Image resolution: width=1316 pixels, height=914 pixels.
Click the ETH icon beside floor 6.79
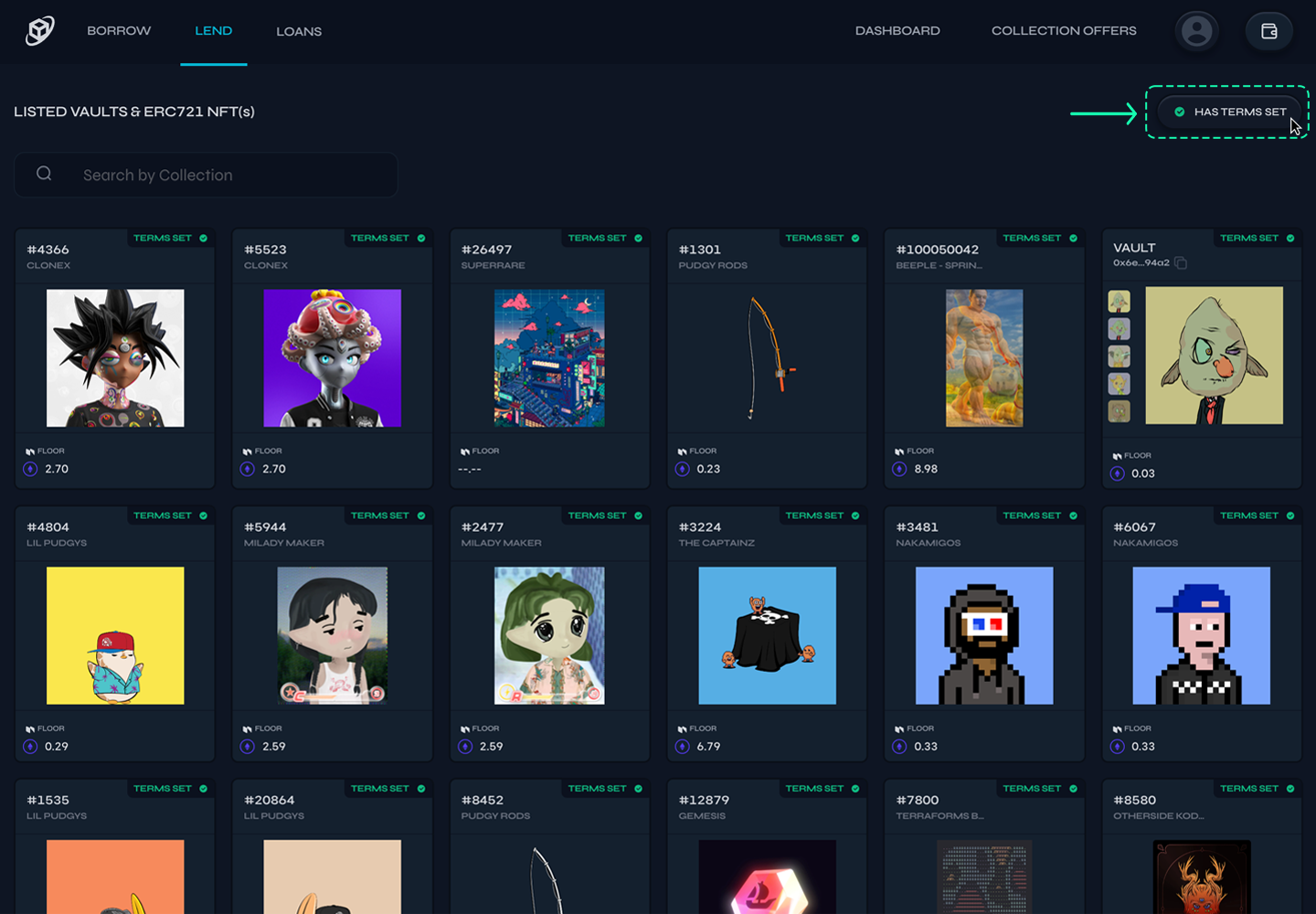coord(682,747)
